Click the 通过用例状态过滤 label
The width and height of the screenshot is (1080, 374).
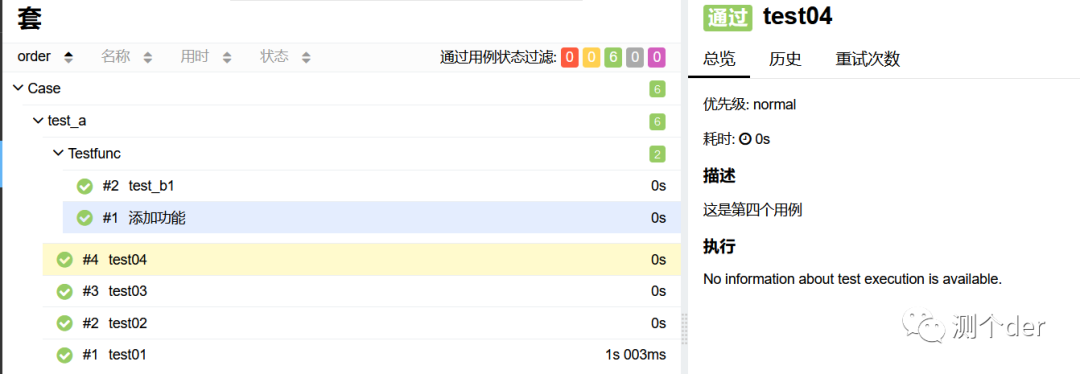click(x=498, y=57)
